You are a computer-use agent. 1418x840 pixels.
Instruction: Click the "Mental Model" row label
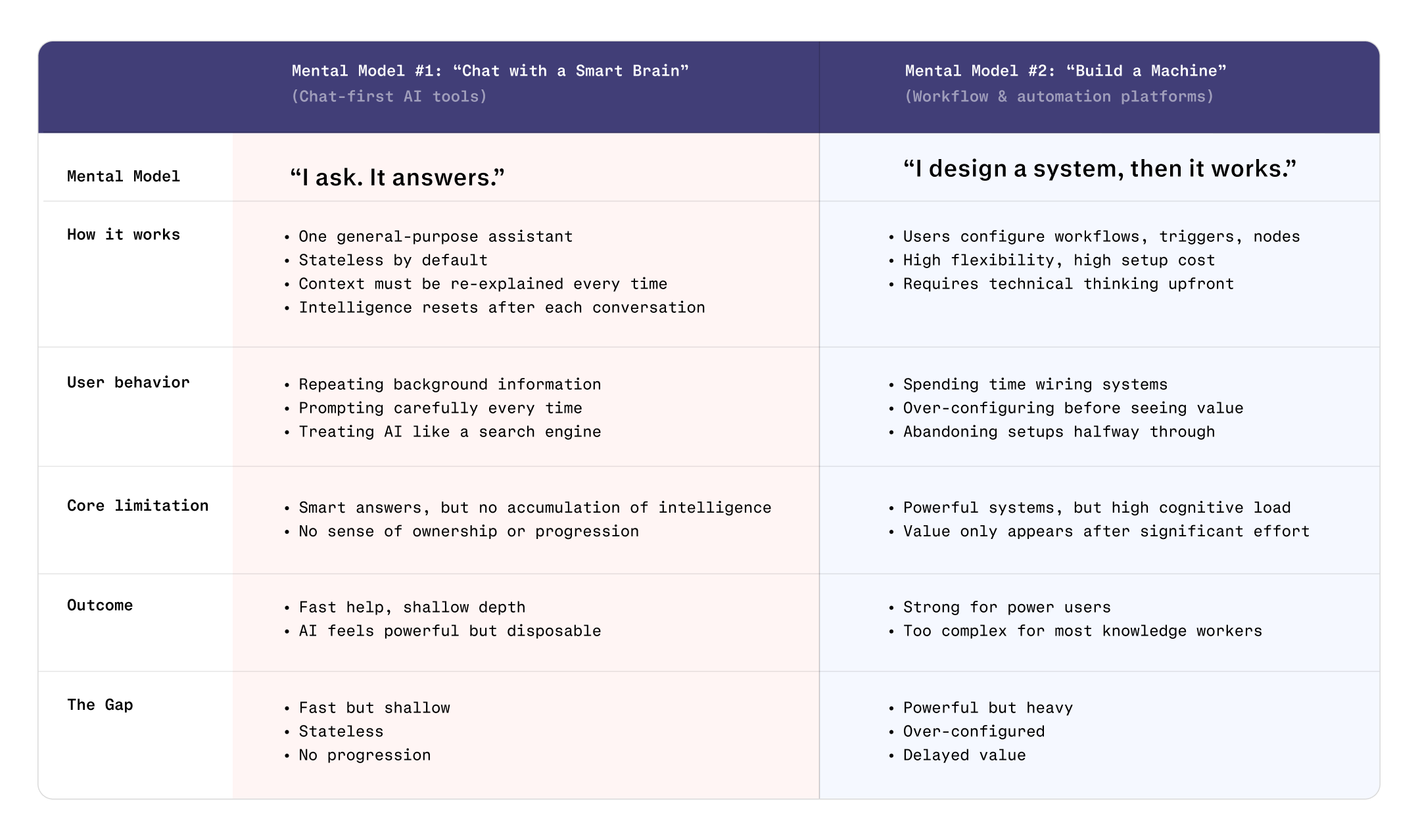point(123,176)
